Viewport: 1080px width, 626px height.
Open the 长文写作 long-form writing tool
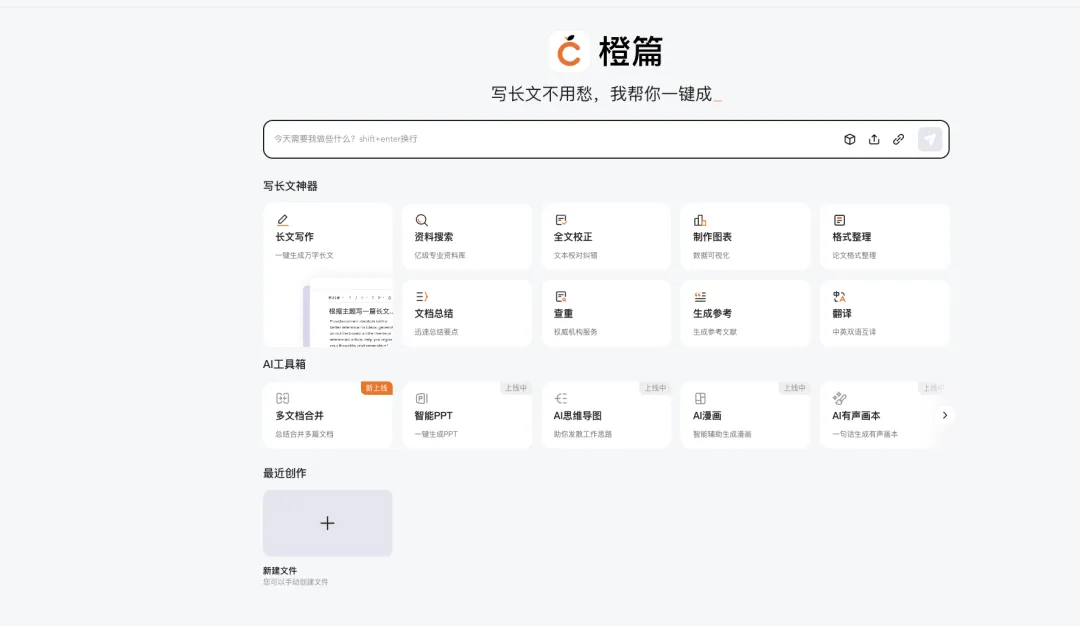point(327,235)
